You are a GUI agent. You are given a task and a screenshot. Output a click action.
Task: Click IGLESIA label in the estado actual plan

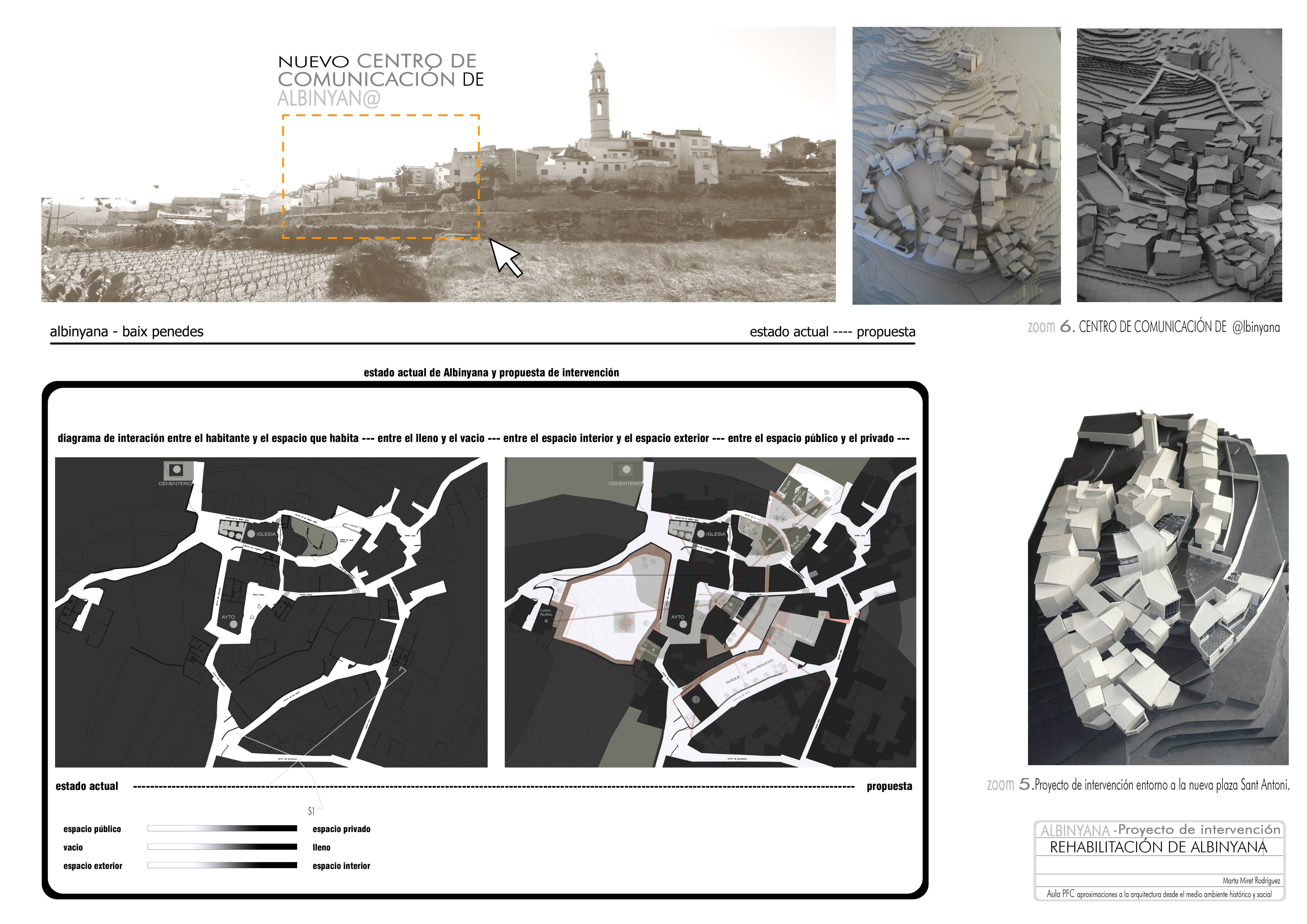coord(266,534)
